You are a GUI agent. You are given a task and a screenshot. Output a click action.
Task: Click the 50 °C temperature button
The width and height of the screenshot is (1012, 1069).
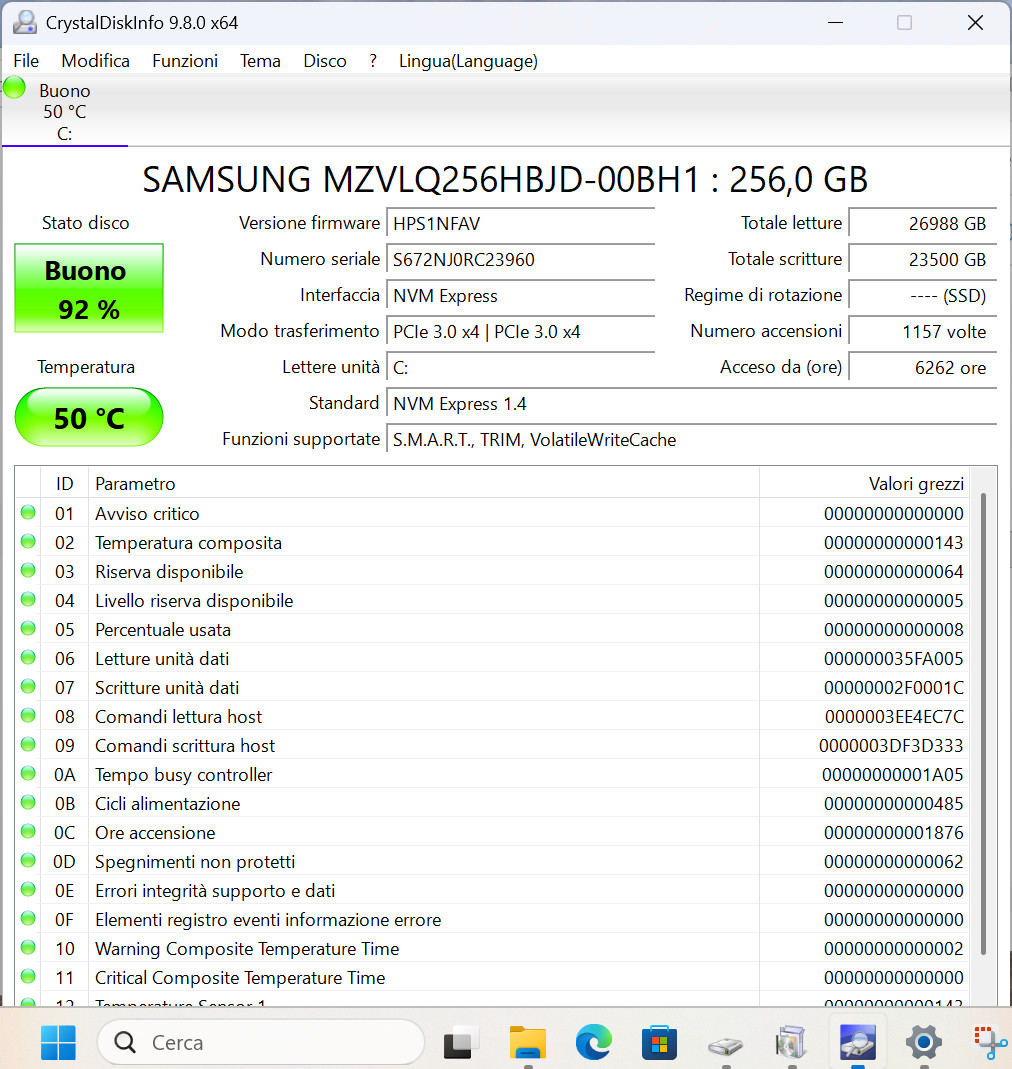pos(89,417)
